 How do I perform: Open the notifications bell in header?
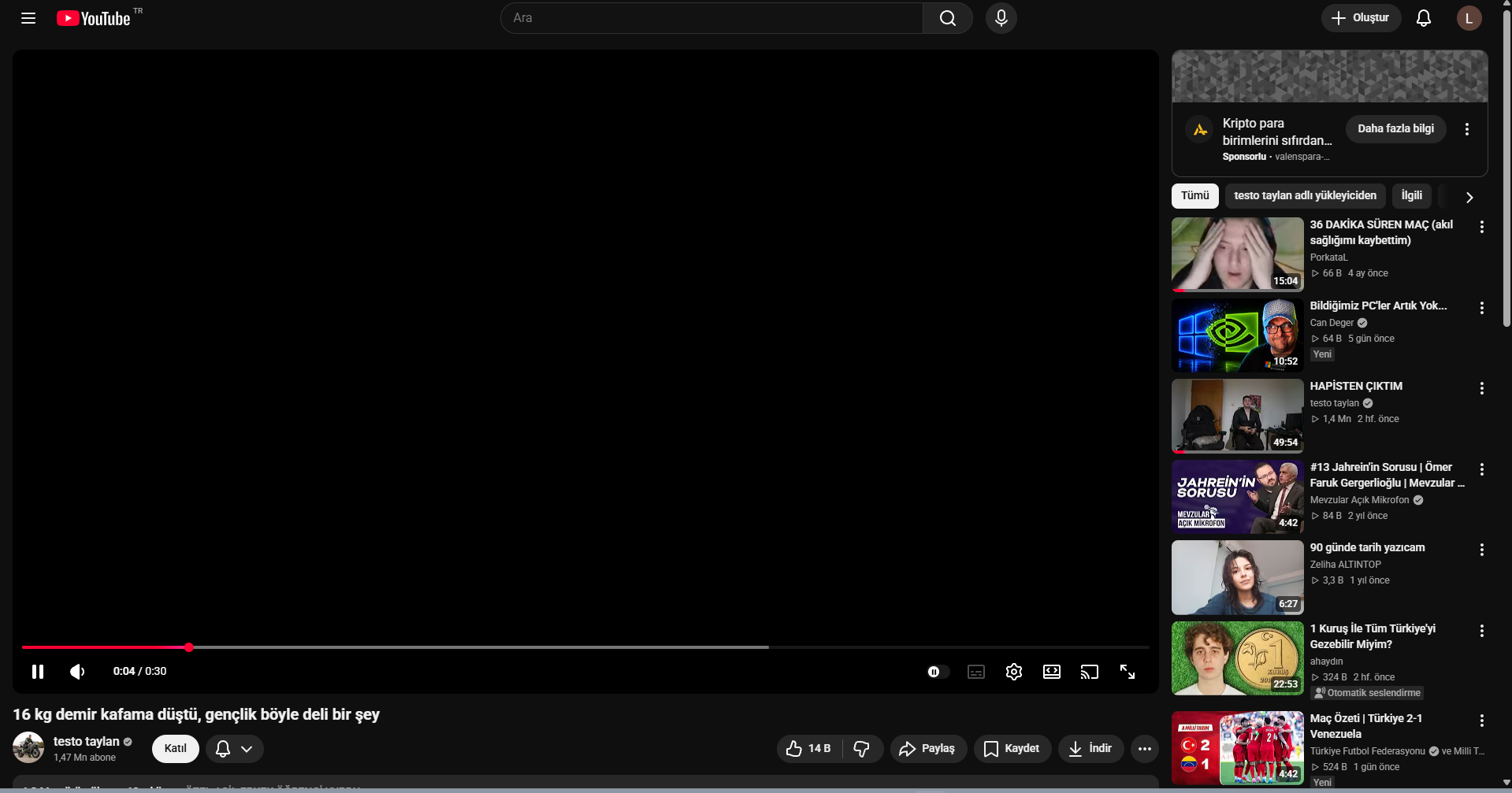pos(1424,18)
